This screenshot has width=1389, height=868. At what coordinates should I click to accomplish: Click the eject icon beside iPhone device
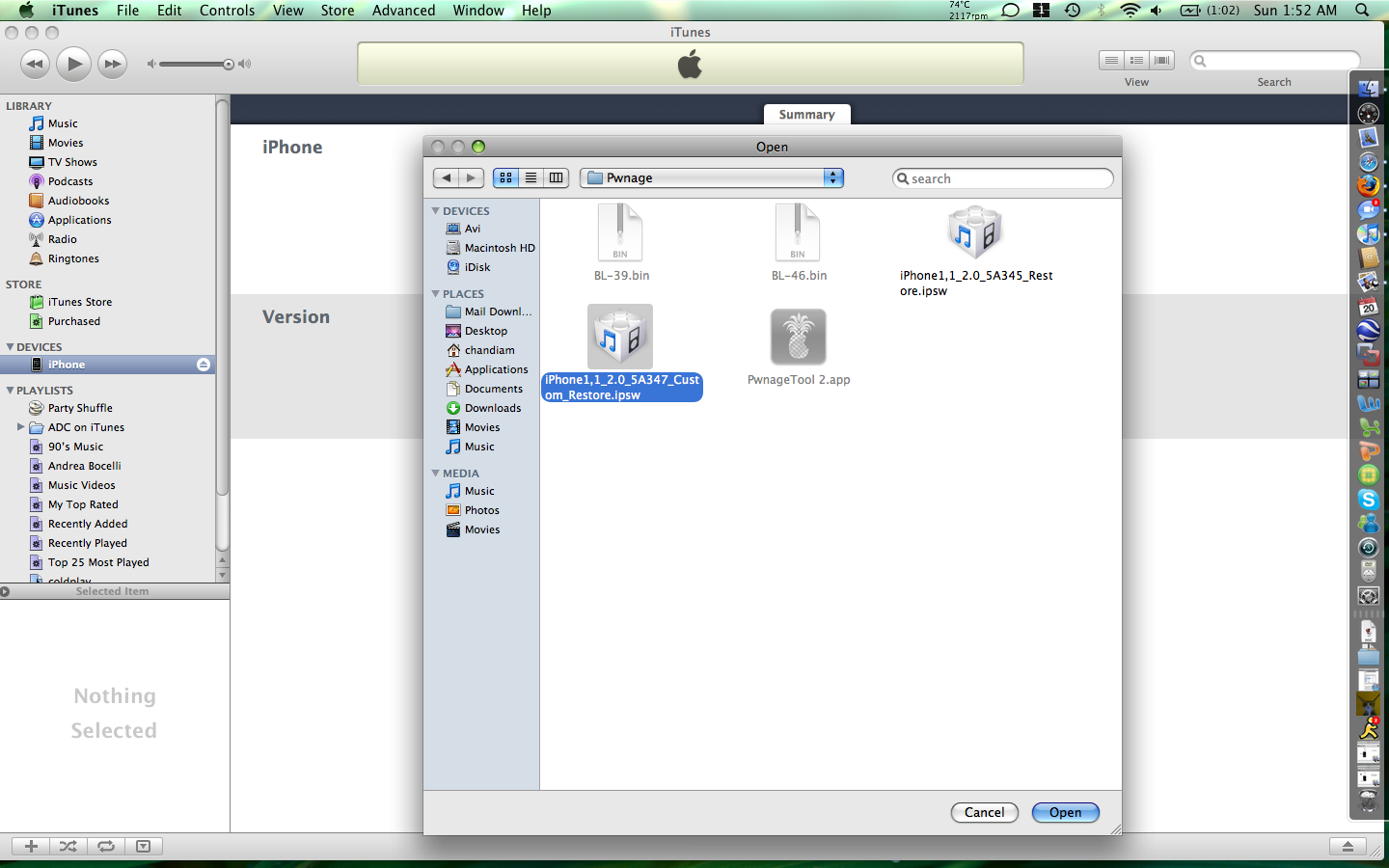click(204, 365)
